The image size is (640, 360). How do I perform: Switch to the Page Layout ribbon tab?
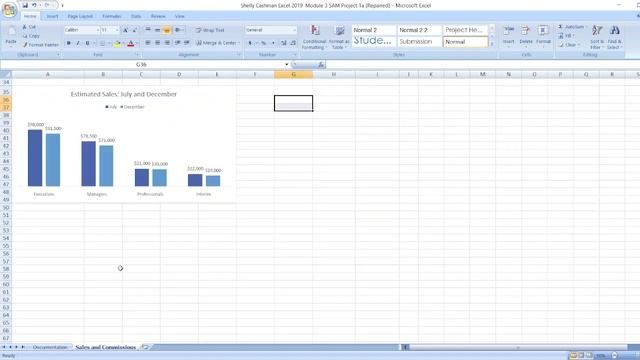(x=80, y=16)
